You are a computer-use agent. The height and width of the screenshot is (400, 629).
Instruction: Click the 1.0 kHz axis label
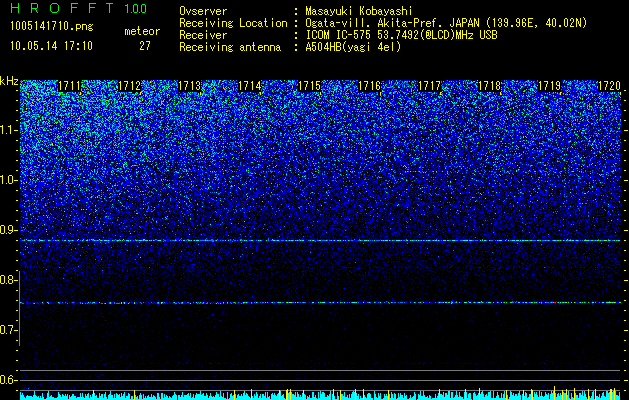coord(8,180)
